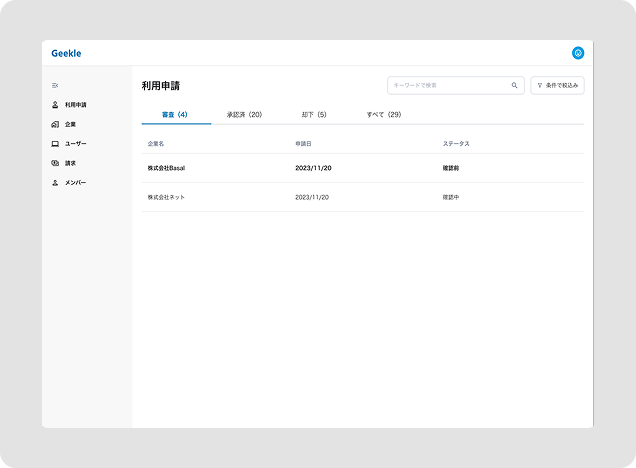Click the メンバー sidebar person icon
Image resolution: width=636 pixels, height=468 pixels.
point(55,182)
